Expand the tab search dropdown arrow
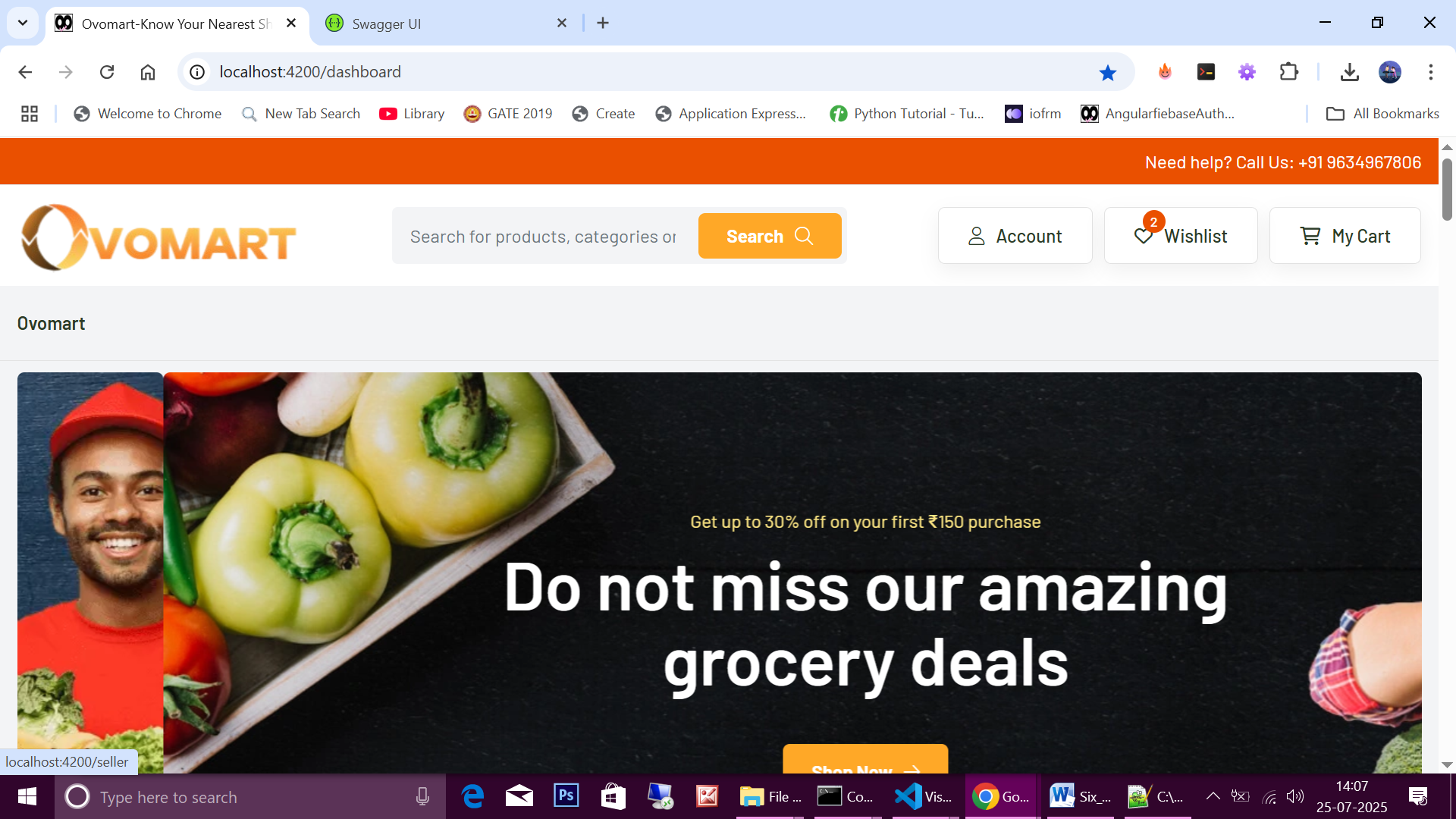This screenshot has height=819, width=1456. pyautogui.click(x=23, y=23)
